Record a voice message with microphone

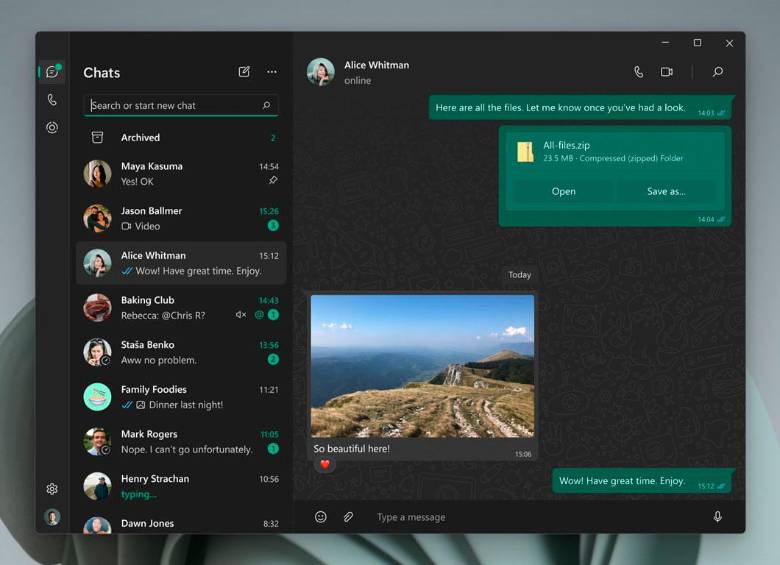point(717,517)
